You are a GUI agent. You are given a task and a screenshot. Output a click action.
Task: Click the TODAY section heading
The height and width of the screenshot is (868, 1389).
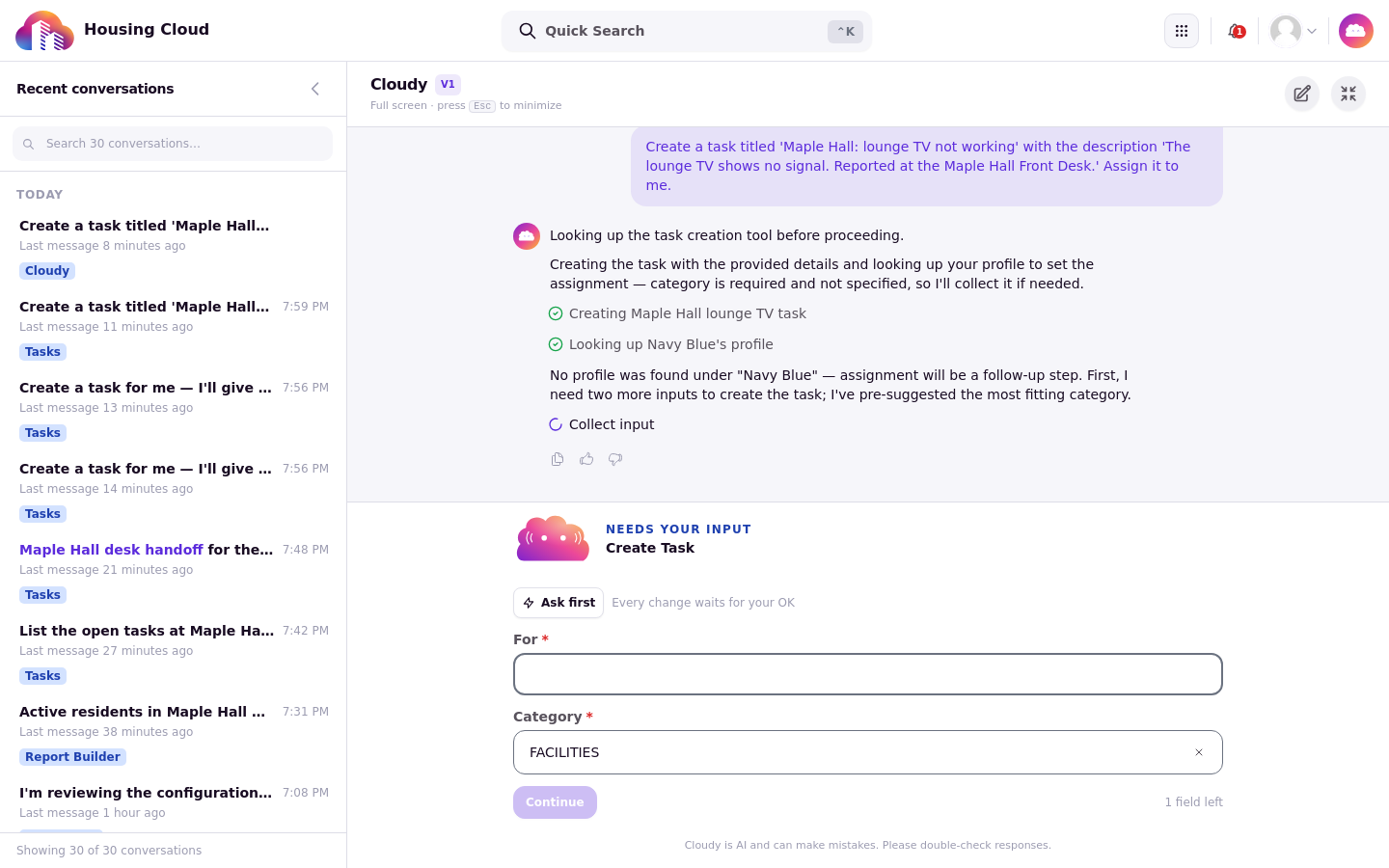40,195
